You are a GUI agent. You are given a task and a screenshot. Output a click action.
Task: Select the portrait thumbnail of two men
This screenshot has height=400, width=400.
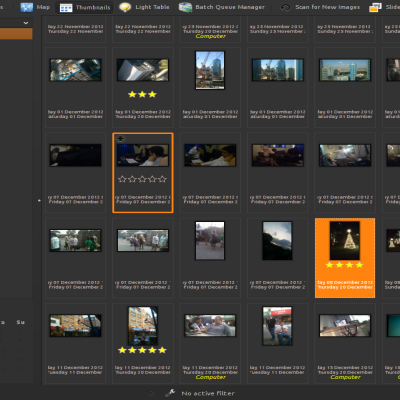tap(277, 326)
